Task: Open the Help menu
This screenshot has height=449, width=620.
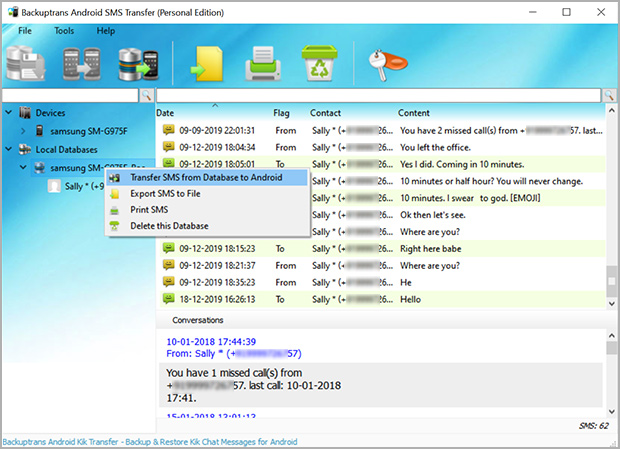Action: tap(106, 31)
